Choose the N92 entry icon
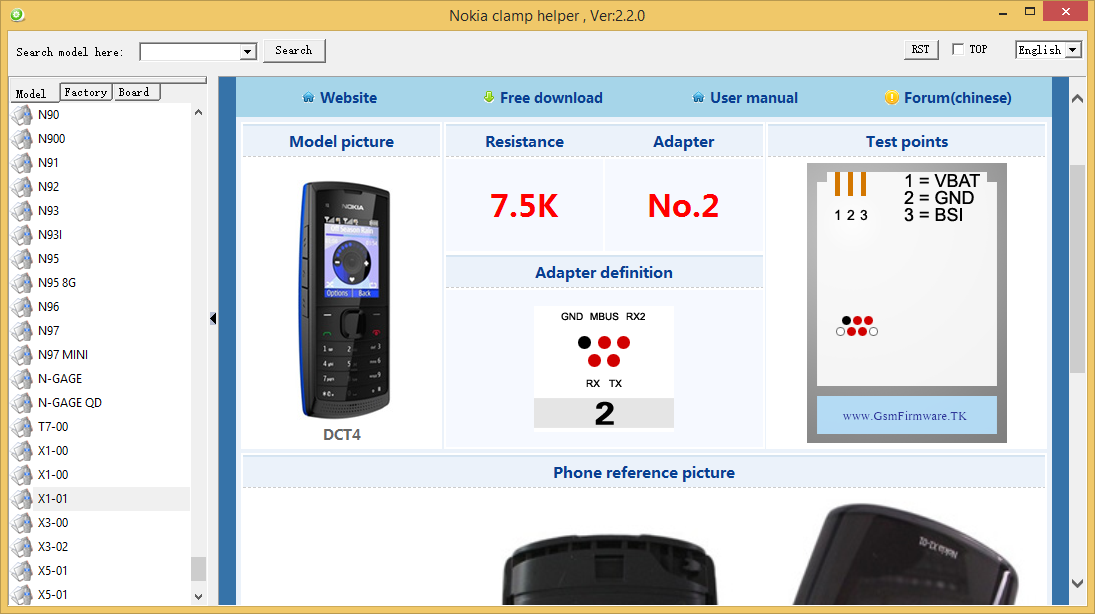This screenshot has height=614, width=1095. point(22,187)
